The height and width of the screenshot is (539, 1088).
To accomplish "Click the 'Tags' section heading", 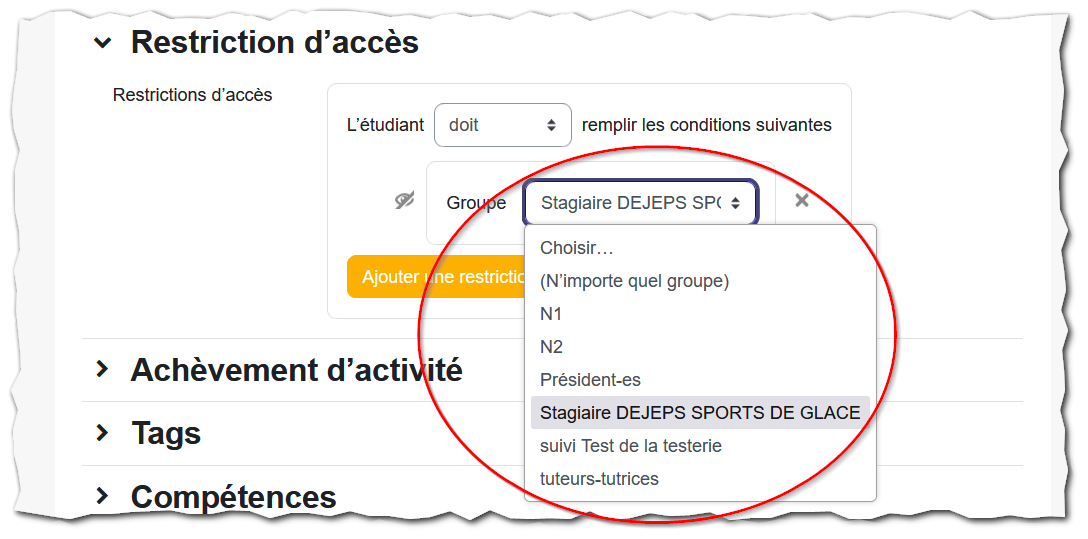I will tap(167, 434).
